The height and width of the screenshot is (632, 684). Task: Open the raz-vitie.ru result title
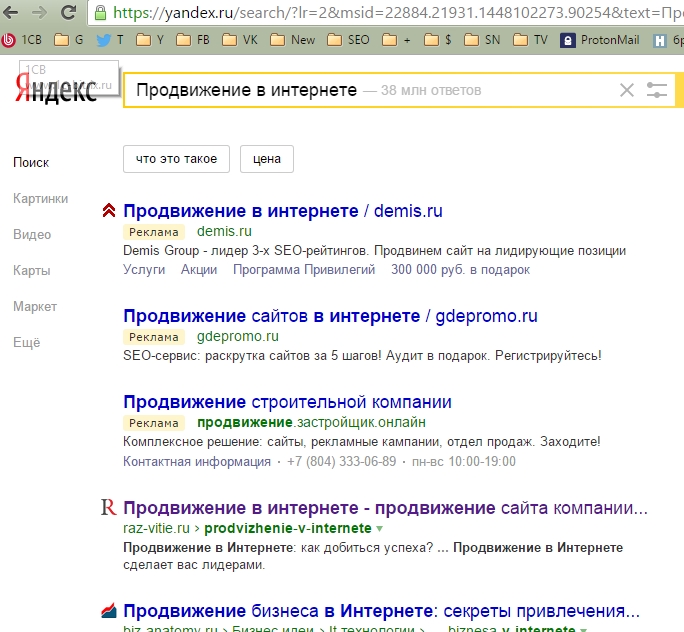click(x=385, y=508)
